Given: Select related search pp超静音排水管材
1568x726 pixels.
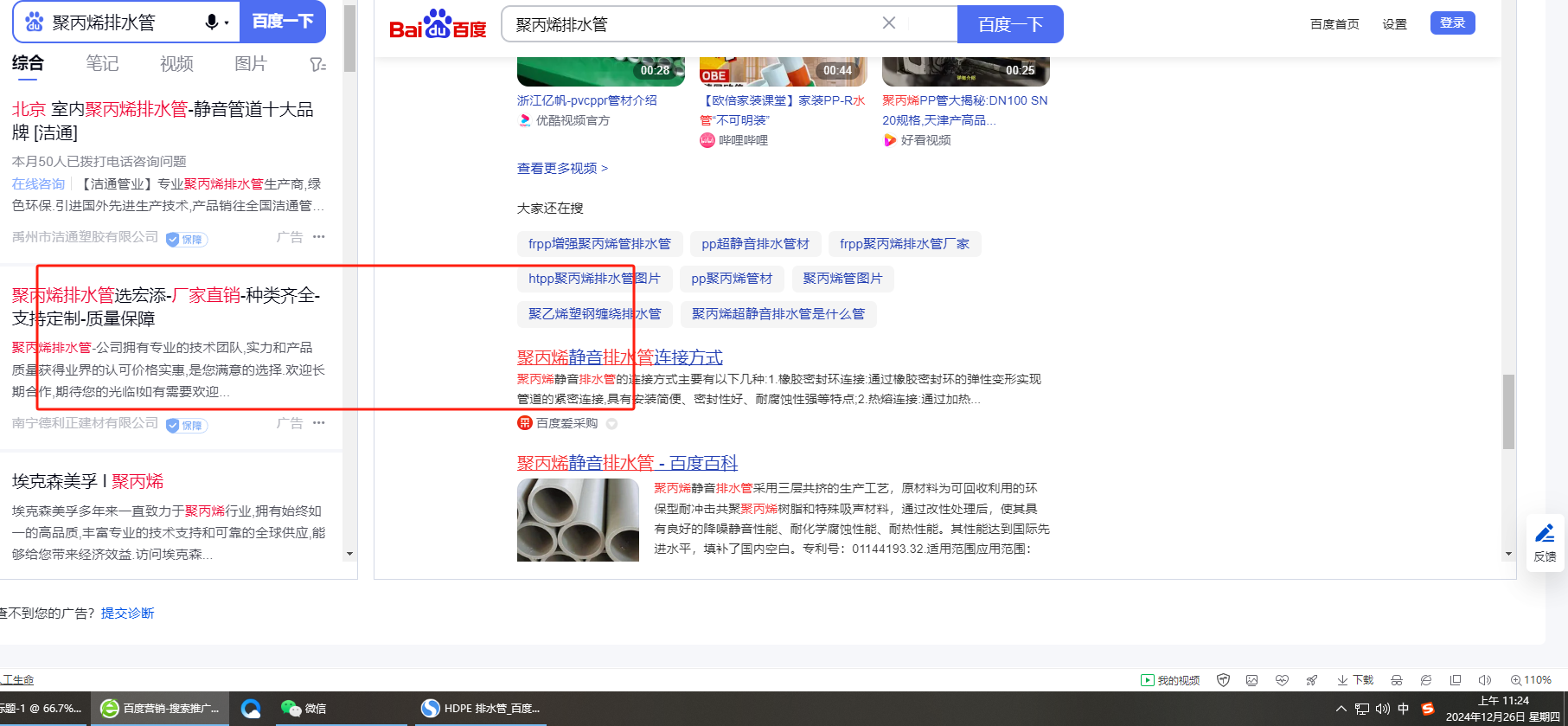Looking at the screenshot, I should pos(755,244).
